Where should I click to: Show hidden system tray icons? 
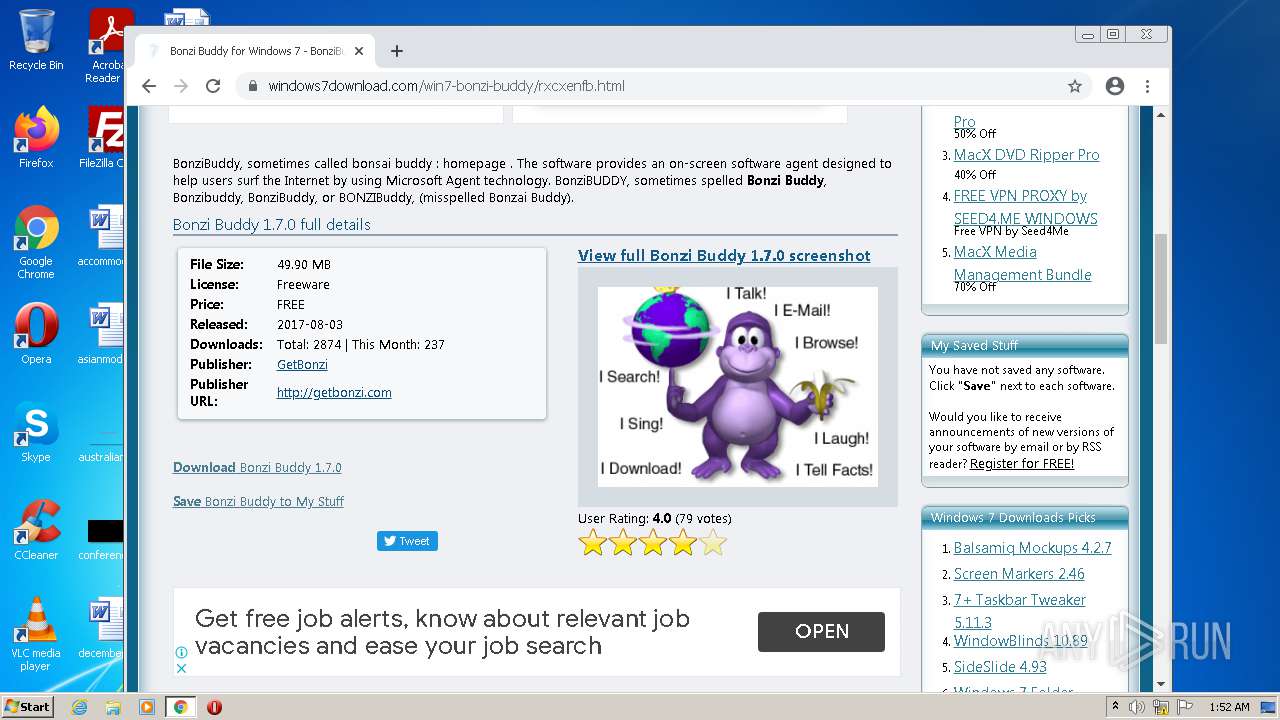pos(1115,707)
